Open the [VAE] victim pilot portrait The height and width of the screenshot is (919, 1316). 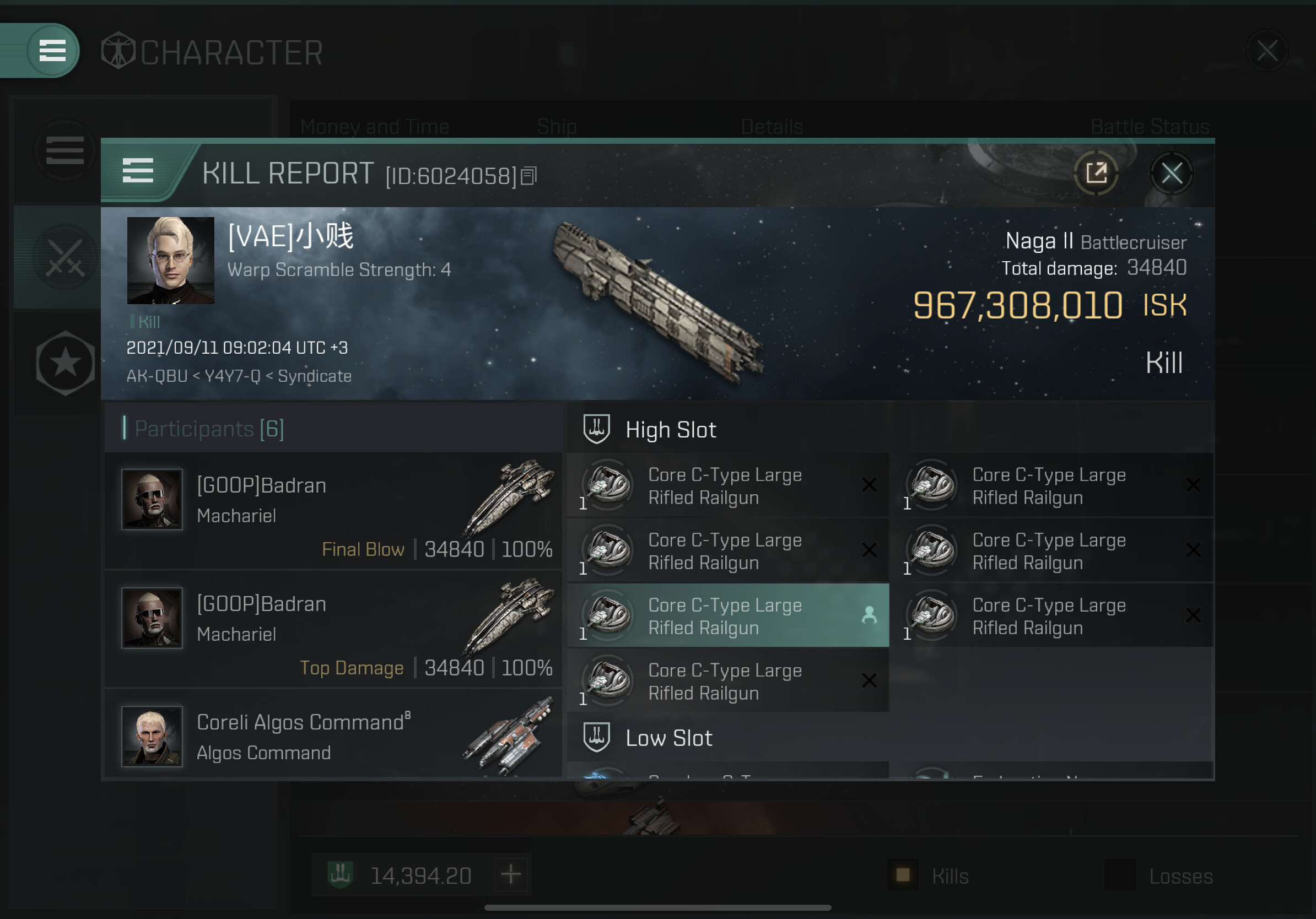171,260
